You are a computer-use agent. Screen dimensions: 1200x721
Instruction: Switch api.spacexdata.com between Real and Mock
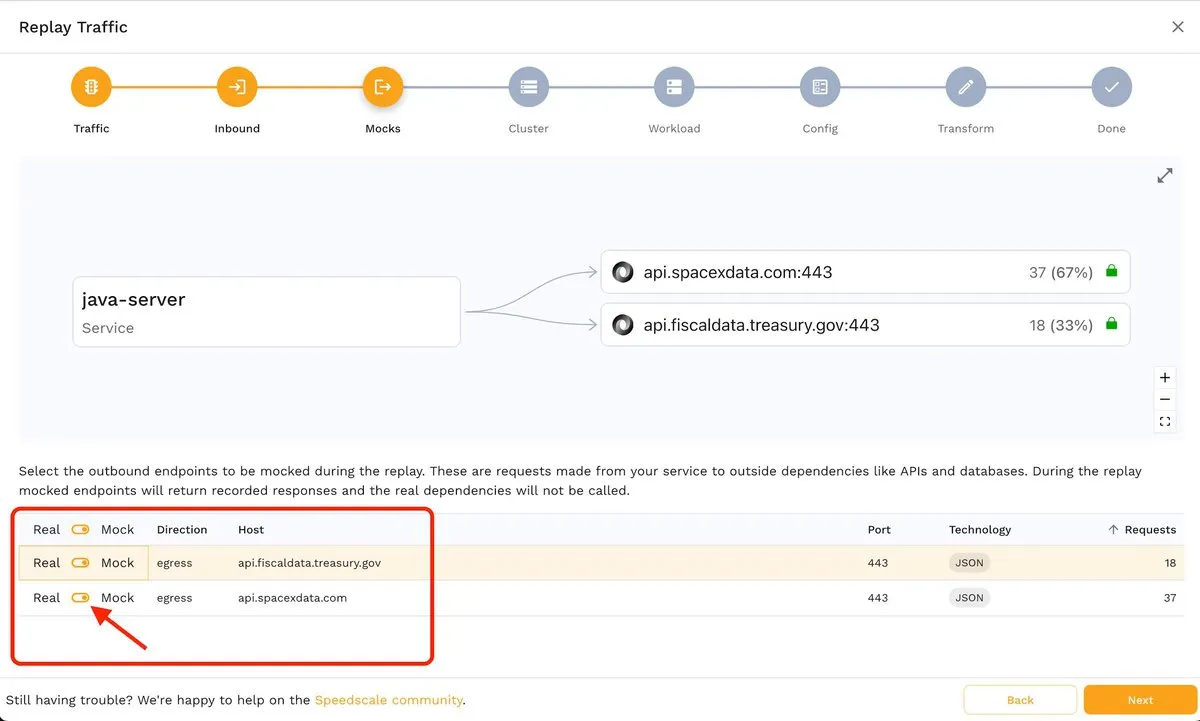click(x=81, y=598)
